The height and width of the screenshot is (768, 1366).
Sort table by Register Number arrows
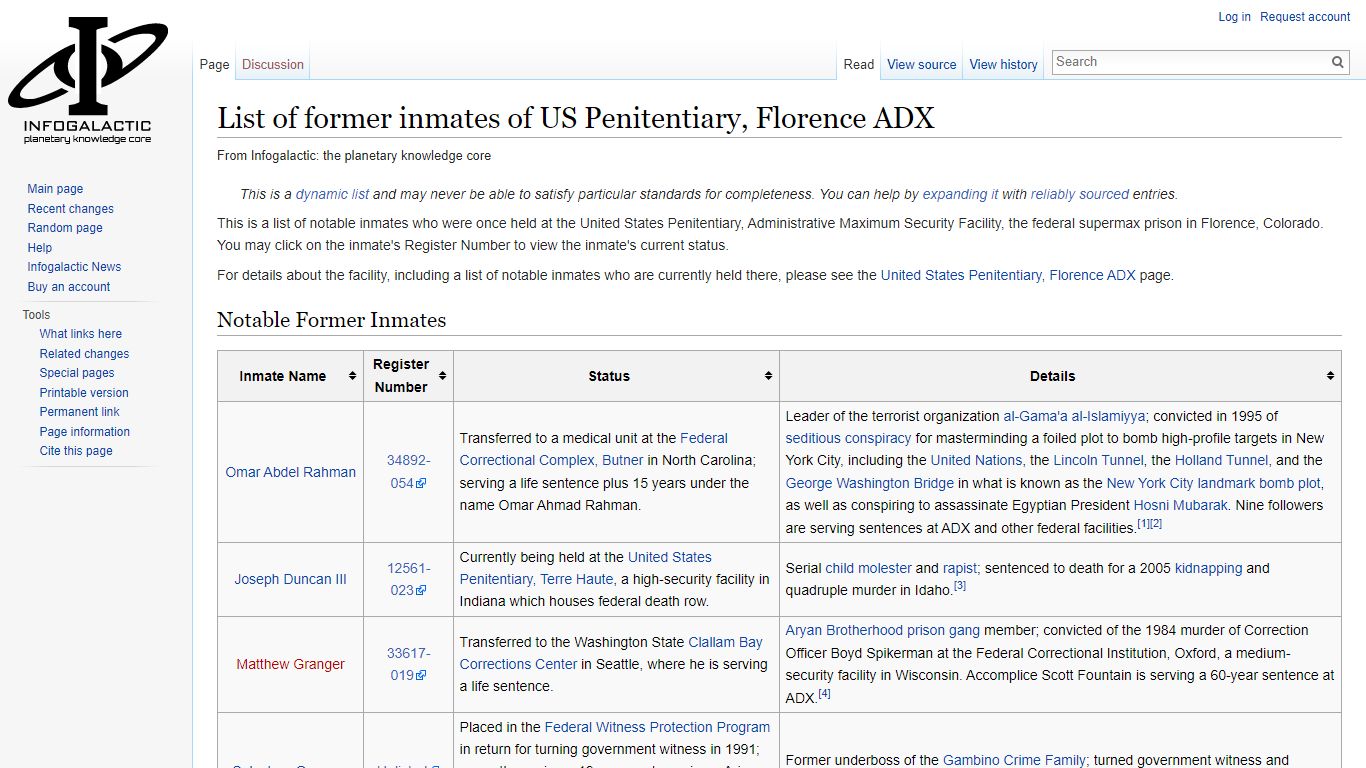pyautogui.click(x=442, y=376)
